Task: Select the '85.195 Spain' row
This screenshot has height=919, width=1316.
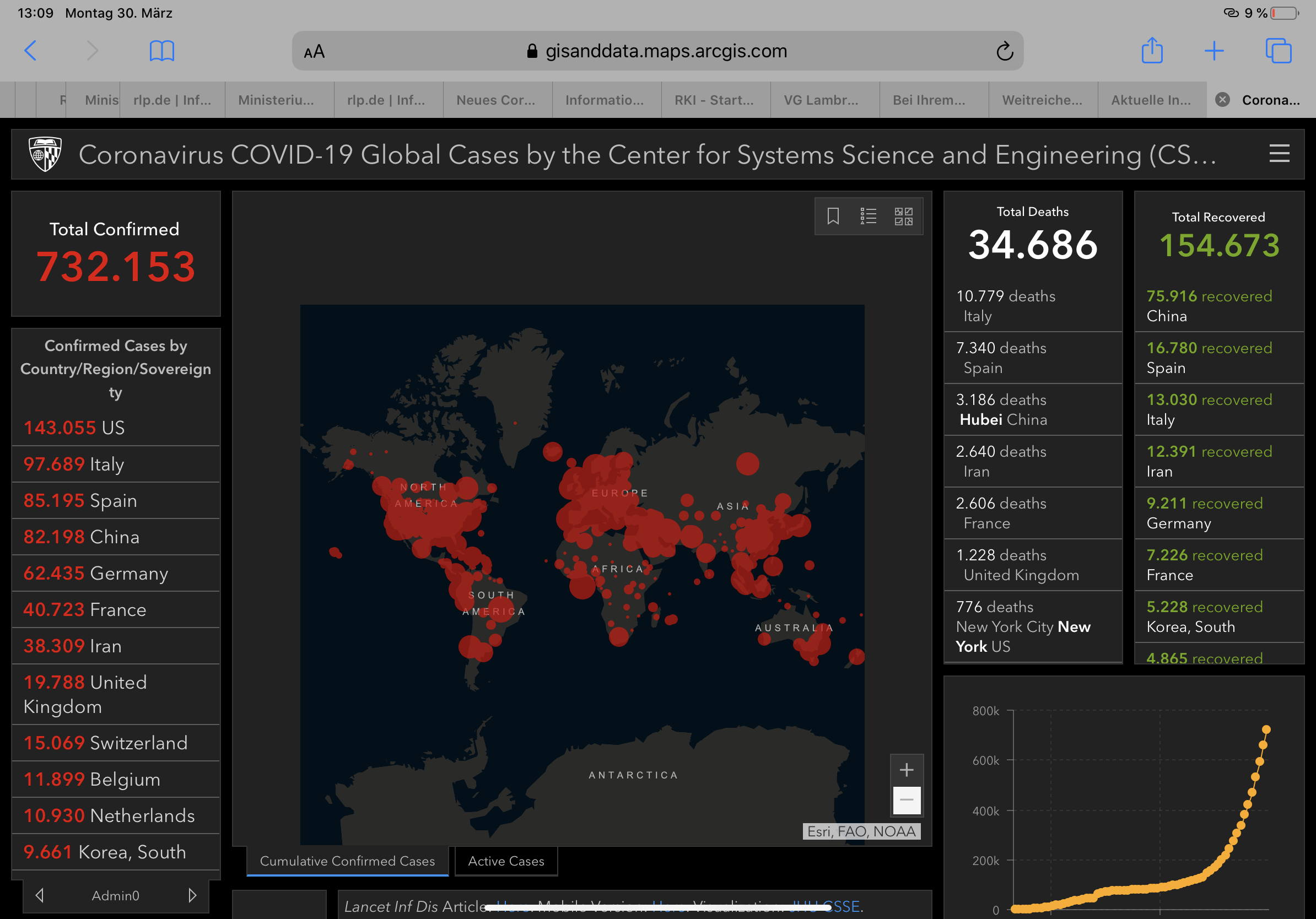Action: (116, 500)
